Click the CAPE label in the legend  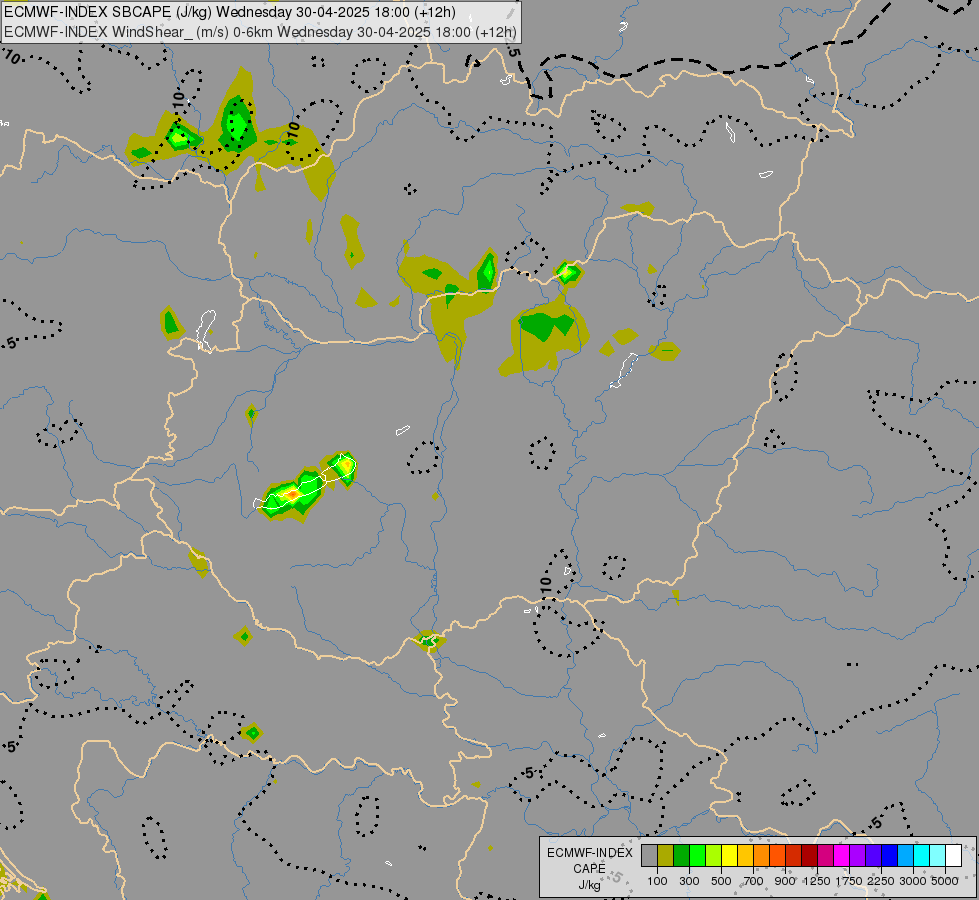[589, 869]
